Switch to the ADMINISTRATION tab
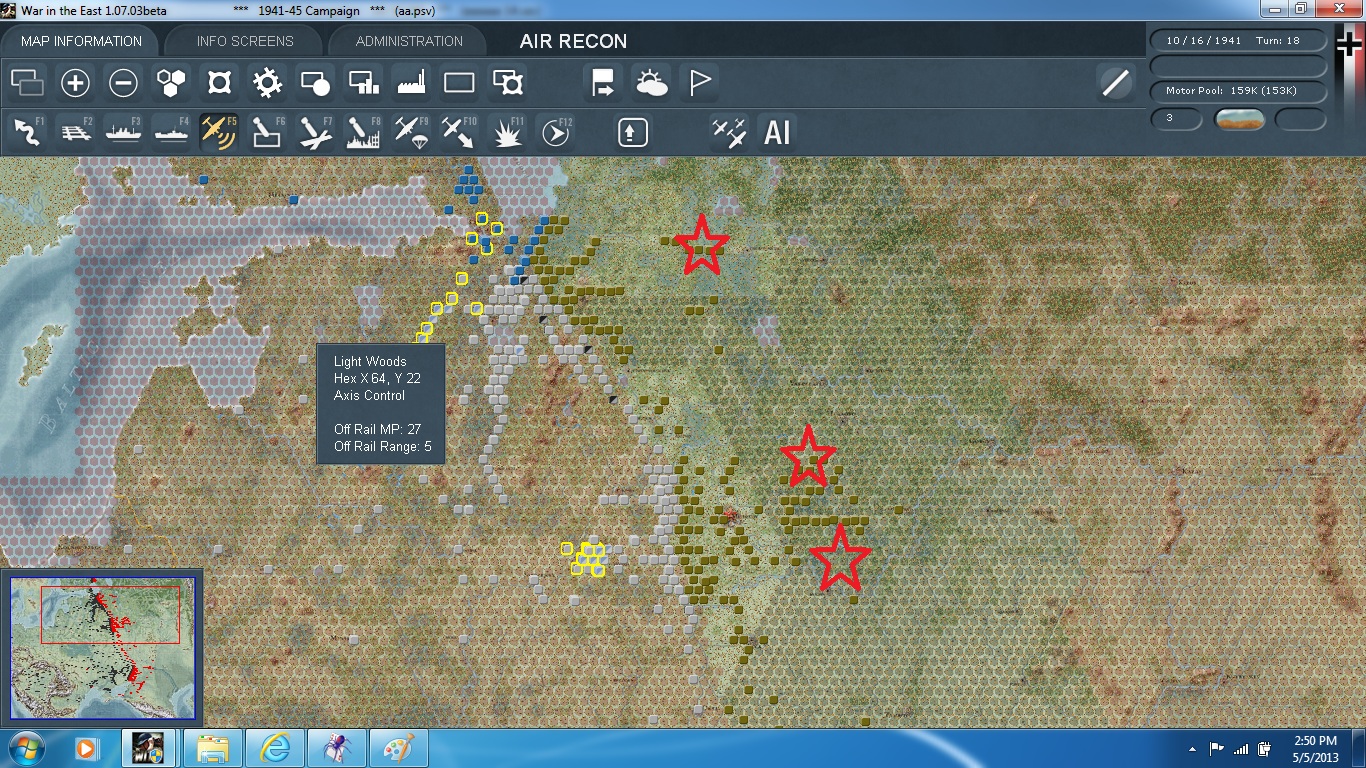The image size is (1366, 768). pos(409,41)
